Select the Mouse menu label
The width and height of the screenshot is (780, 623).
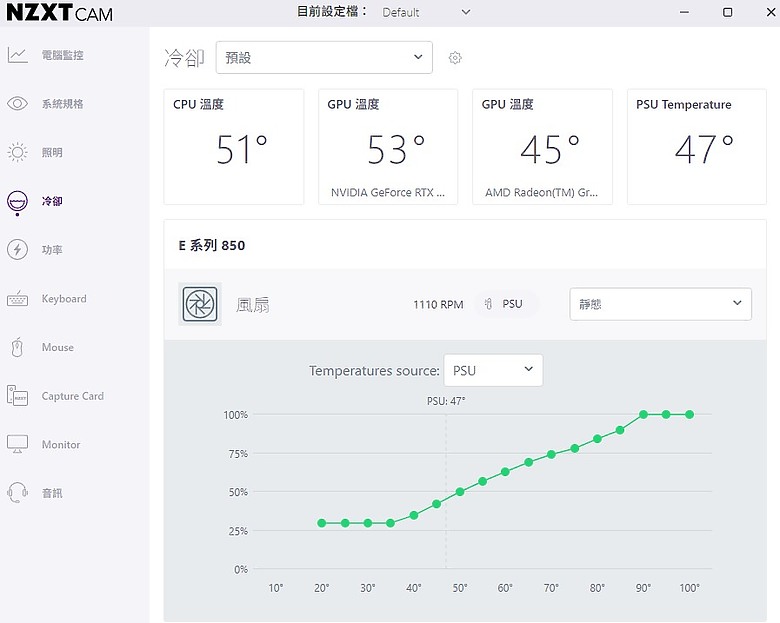(58, 347)
